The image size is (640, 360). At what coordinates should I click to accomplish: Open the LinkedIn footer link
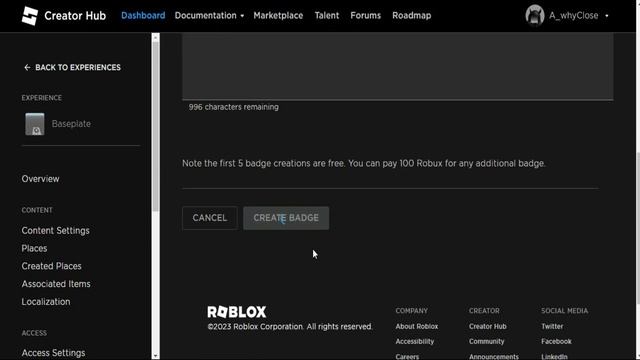(x=554, y=356)
